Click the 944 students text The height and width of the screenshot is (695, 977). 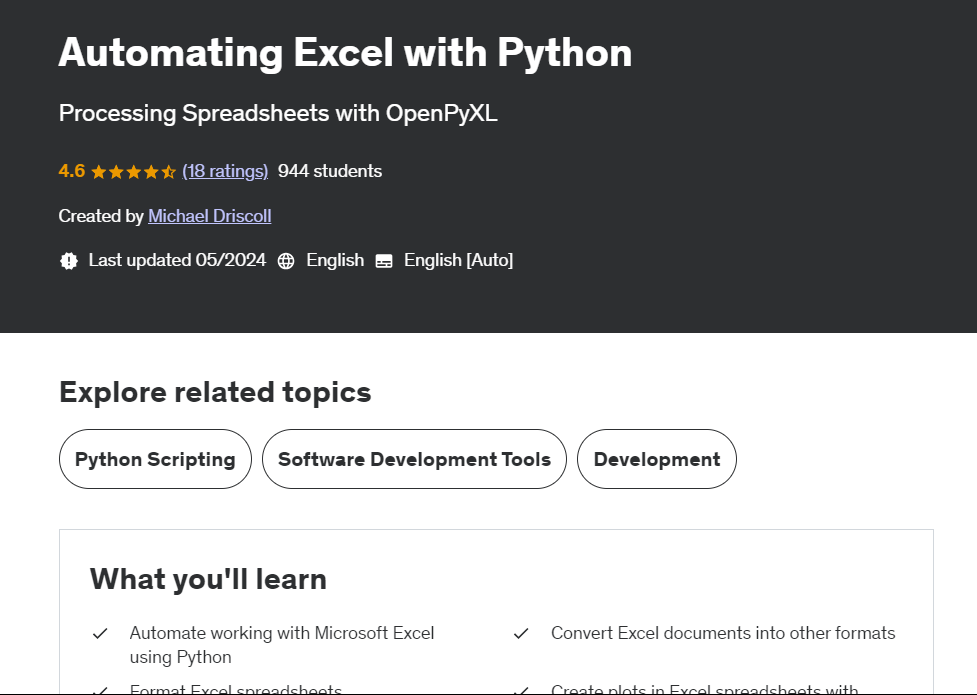tap(330, 171)
